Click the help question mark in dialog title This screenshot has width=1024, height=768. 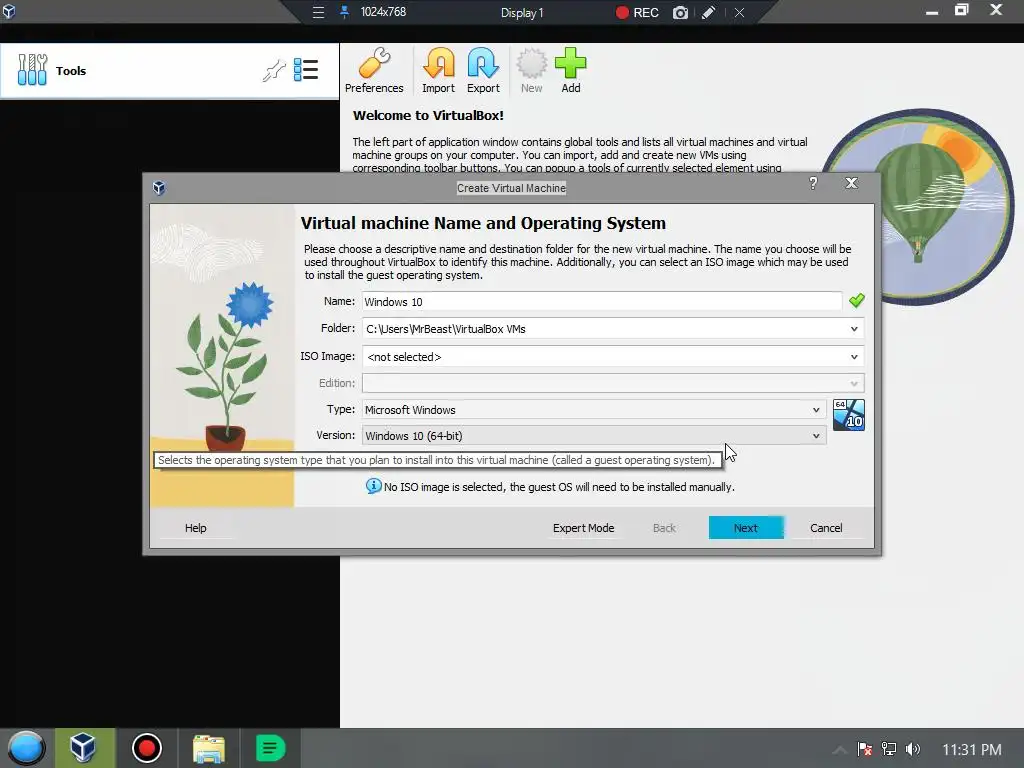coord(813,184)
